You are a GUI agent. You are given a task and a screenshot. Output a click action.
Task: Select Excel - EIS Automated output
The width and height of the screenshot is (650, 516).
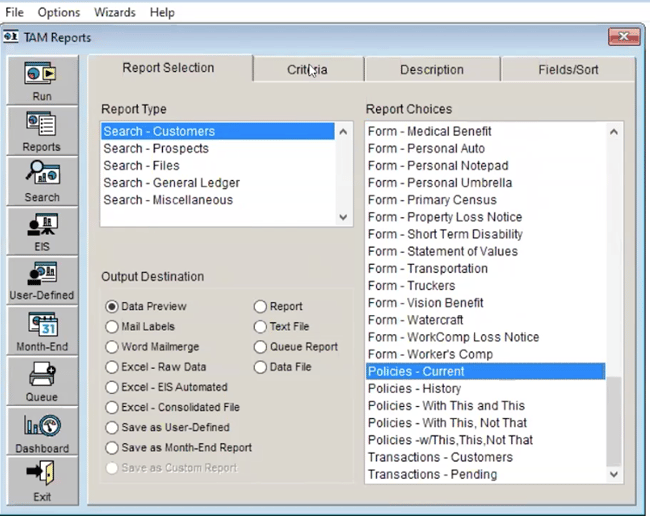point(167,387)
